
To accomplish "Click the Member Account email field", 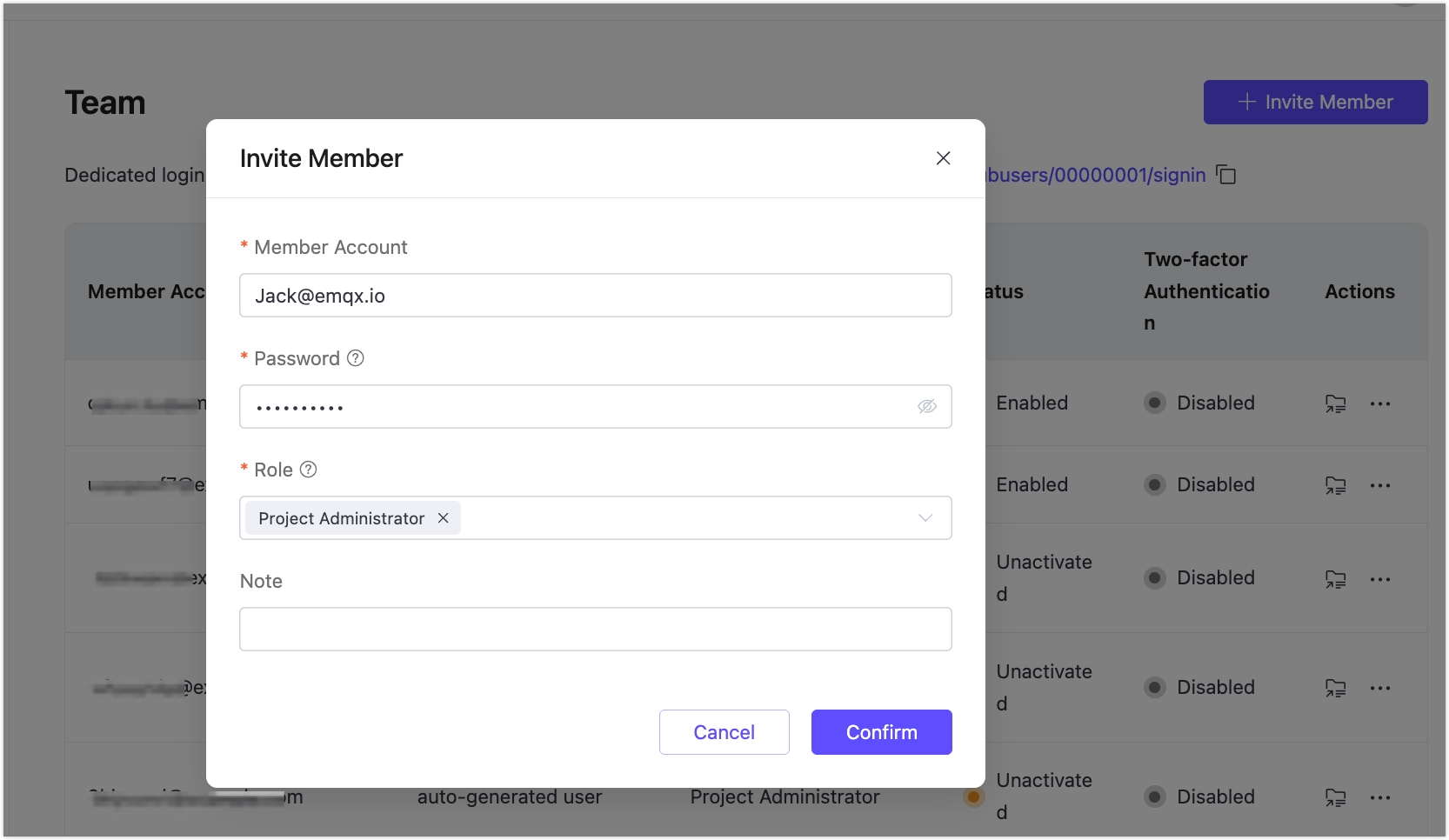I will 595,296.
